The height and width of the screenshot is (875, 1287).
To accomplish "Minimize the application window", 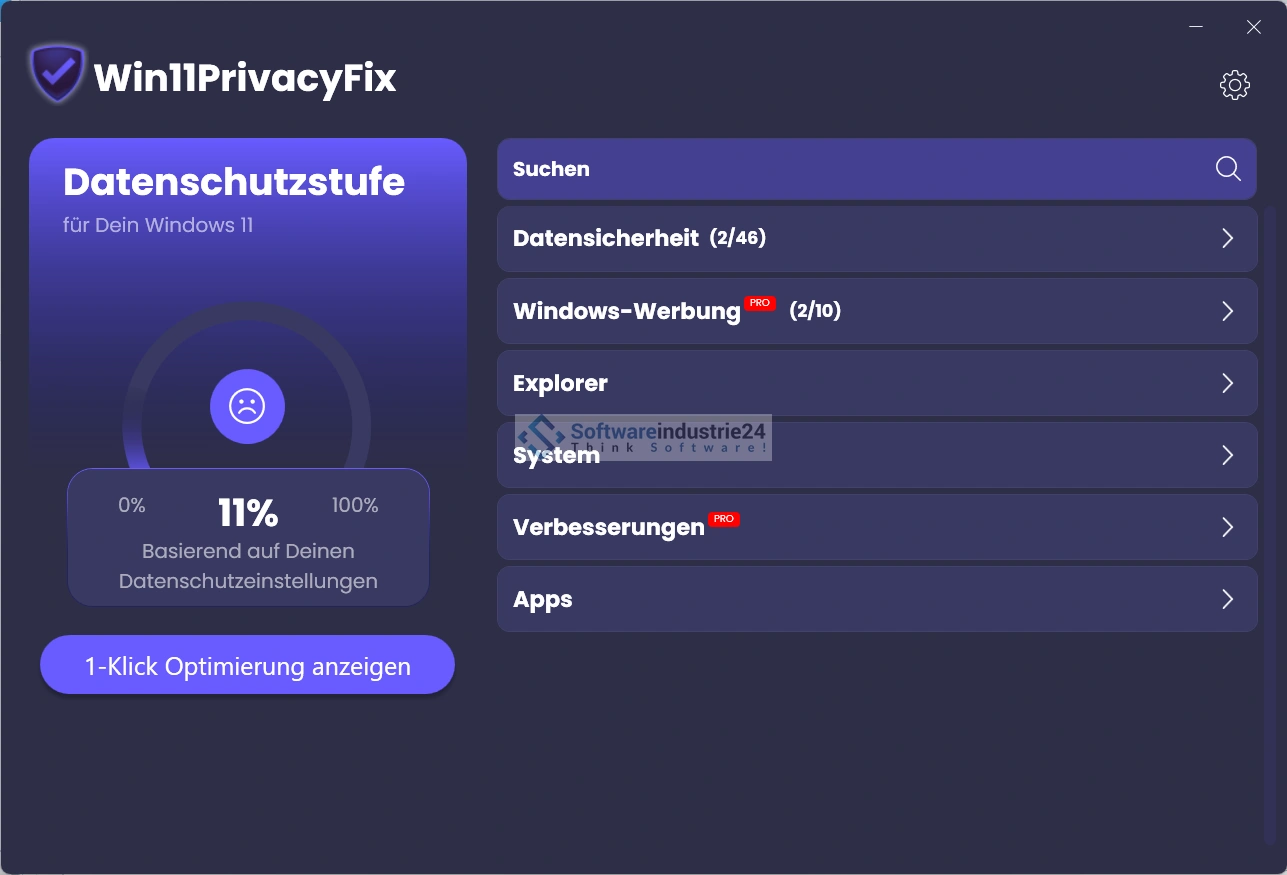I will tap(1196, 27).
